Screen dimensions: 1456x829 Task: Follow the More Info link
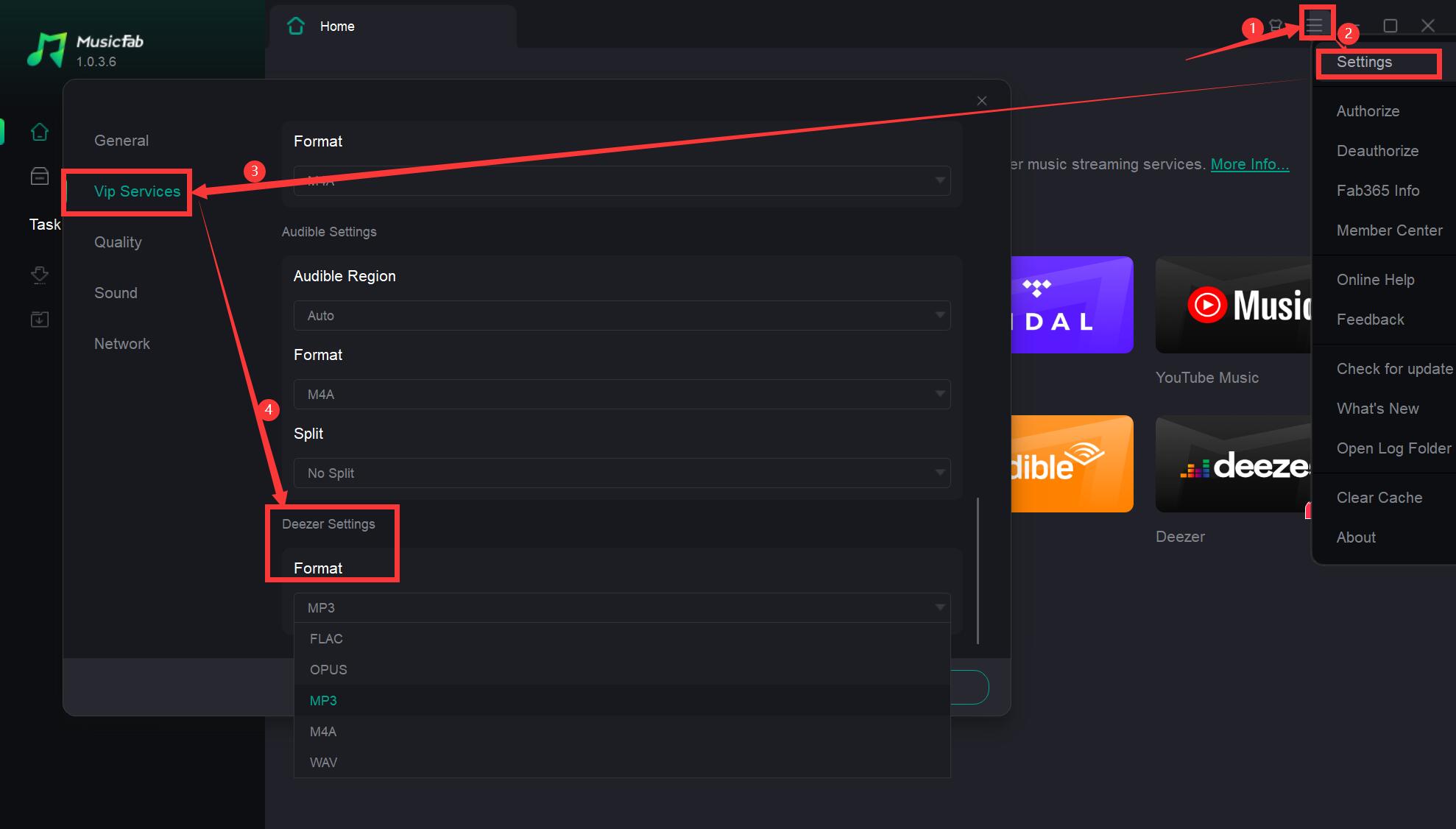(1250, 164)
